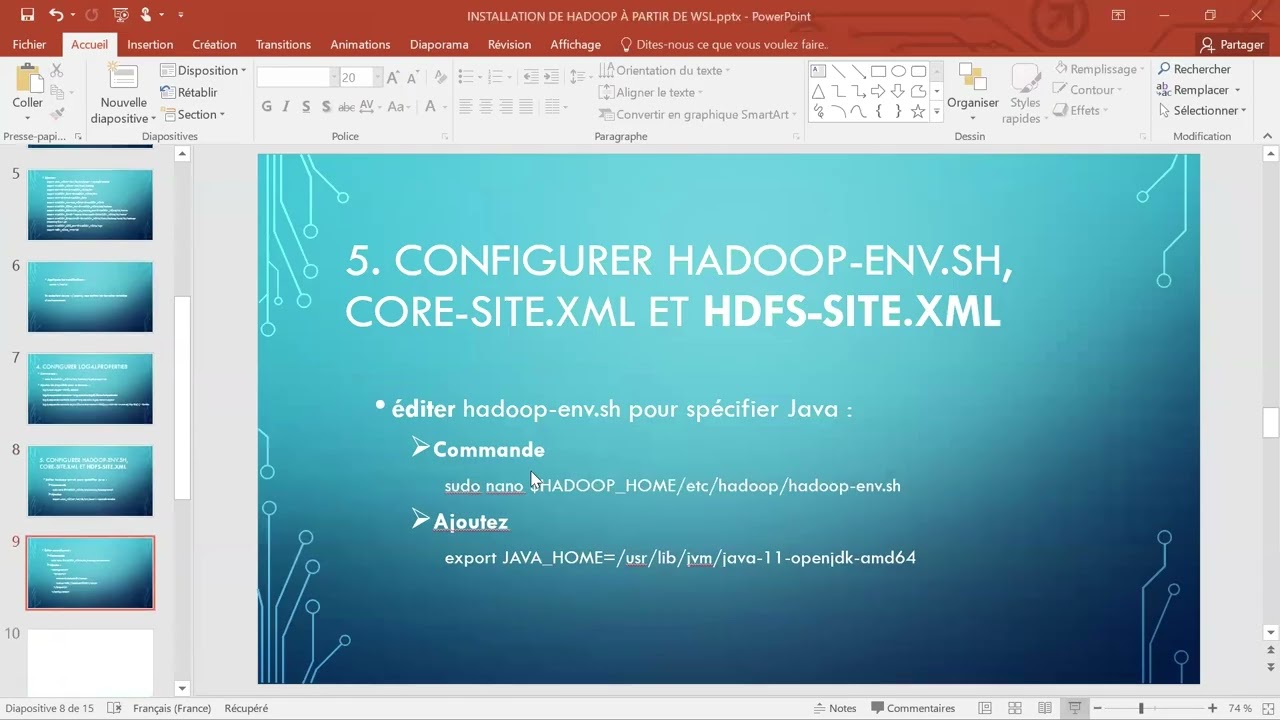Screen dimensions: 1280x720
Task: Open line spacing options
Action: tap(579, 77)
